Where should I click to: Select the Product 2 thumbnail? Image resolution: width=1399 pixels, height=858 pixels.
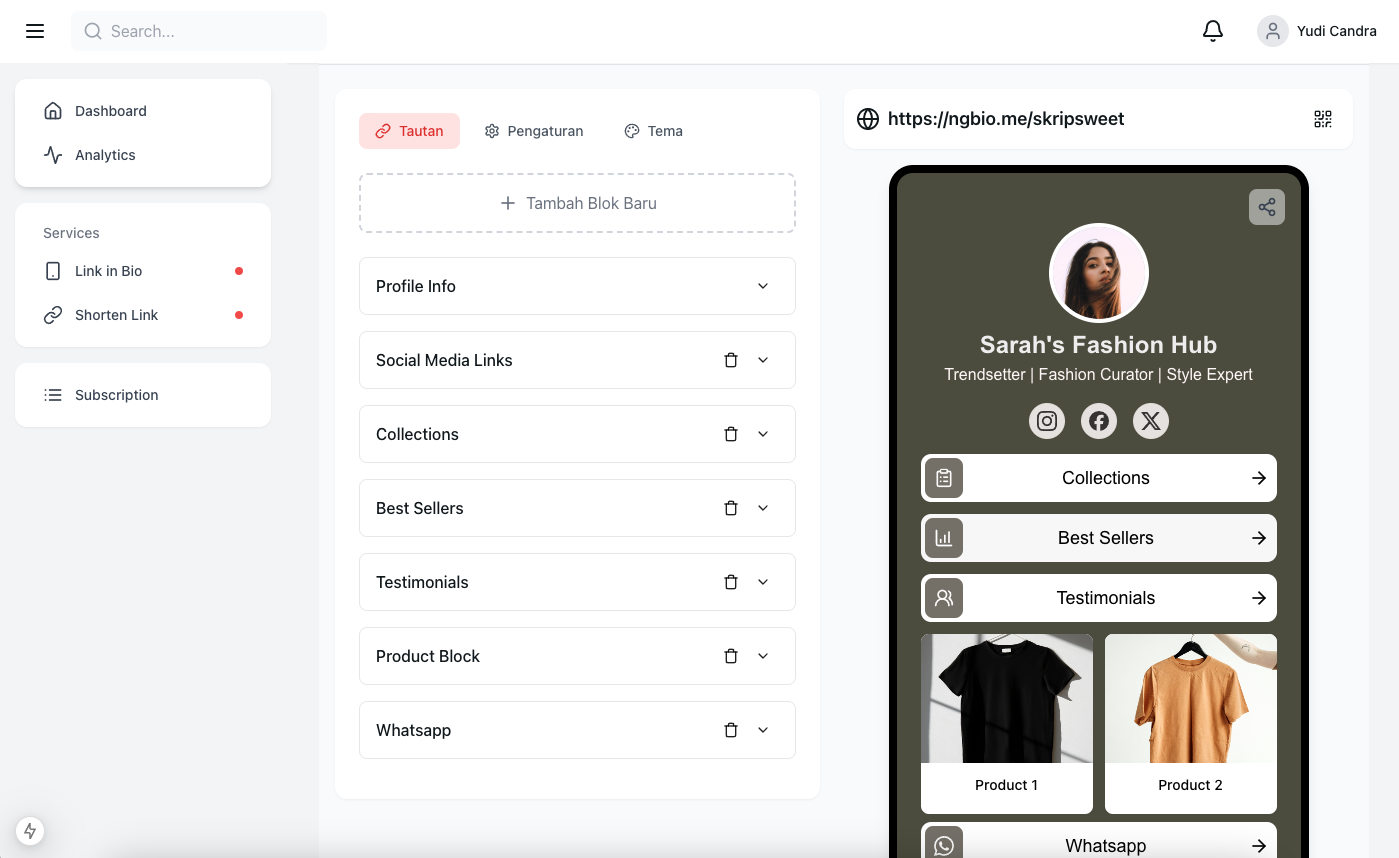click(1190, 700)
